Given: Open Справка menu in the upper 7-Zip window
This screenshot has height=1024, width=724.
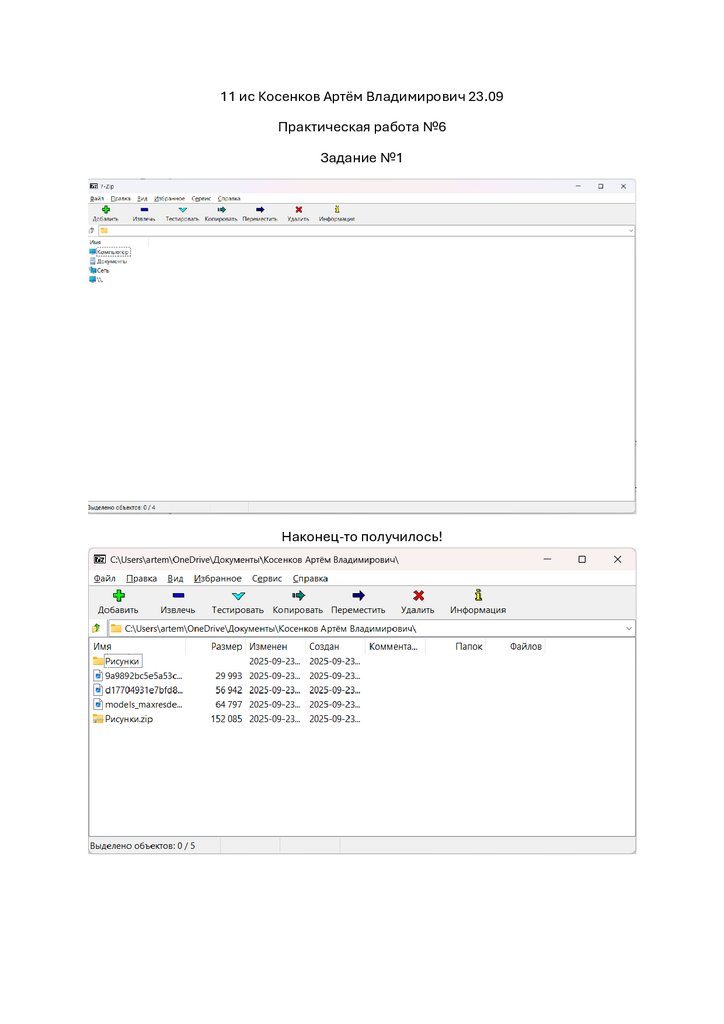Looking at the screenshot, I should 229,199.
